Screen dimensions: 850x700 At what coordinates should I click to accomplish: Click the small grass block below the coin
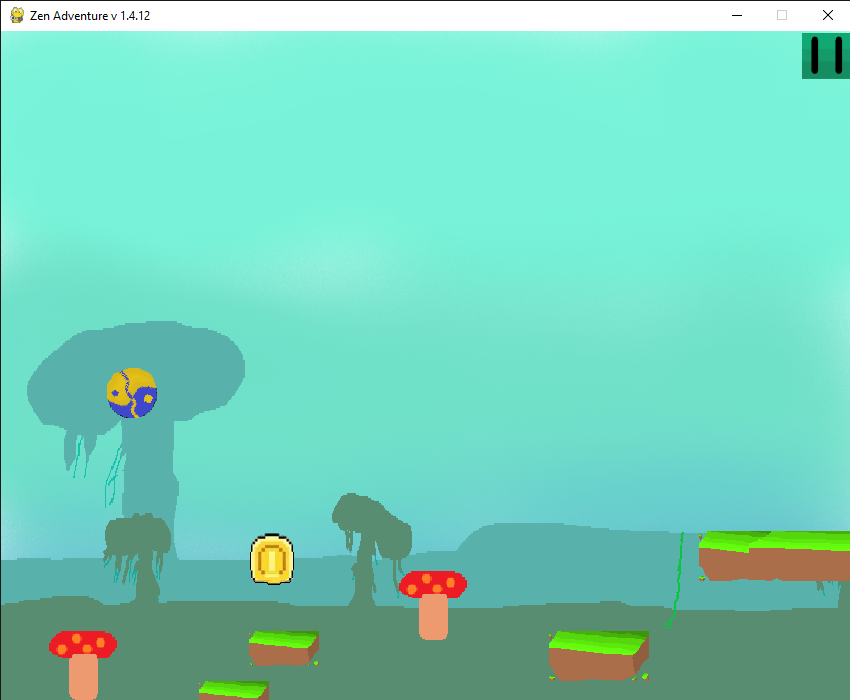[284, 648]
